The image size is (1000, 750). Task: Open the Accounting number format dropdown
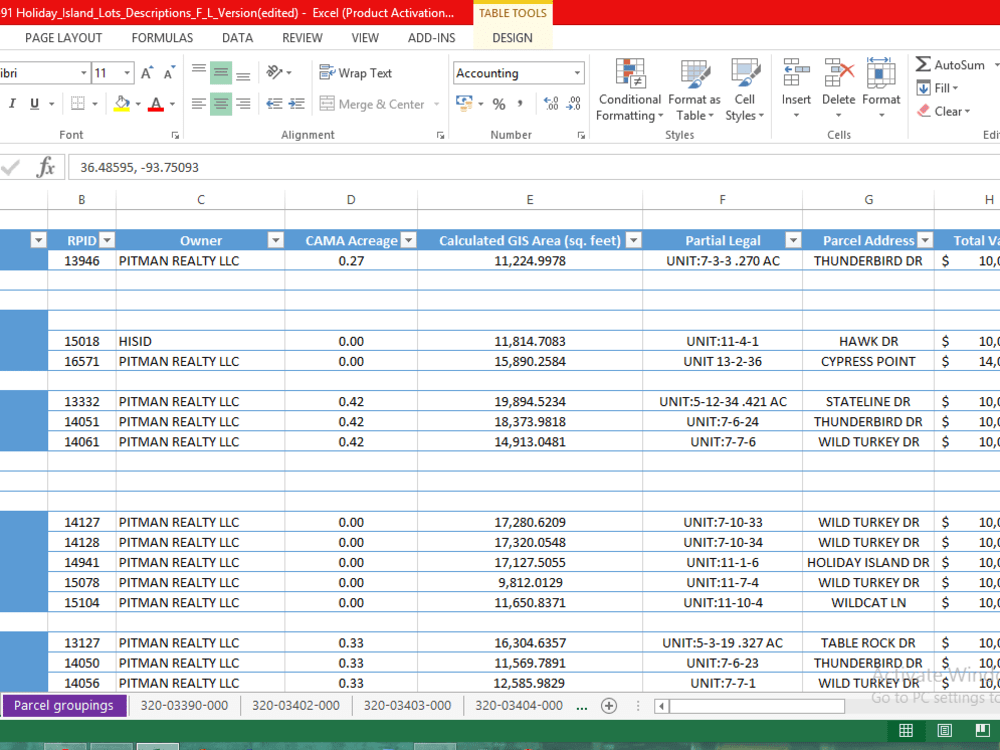point(577,73)
